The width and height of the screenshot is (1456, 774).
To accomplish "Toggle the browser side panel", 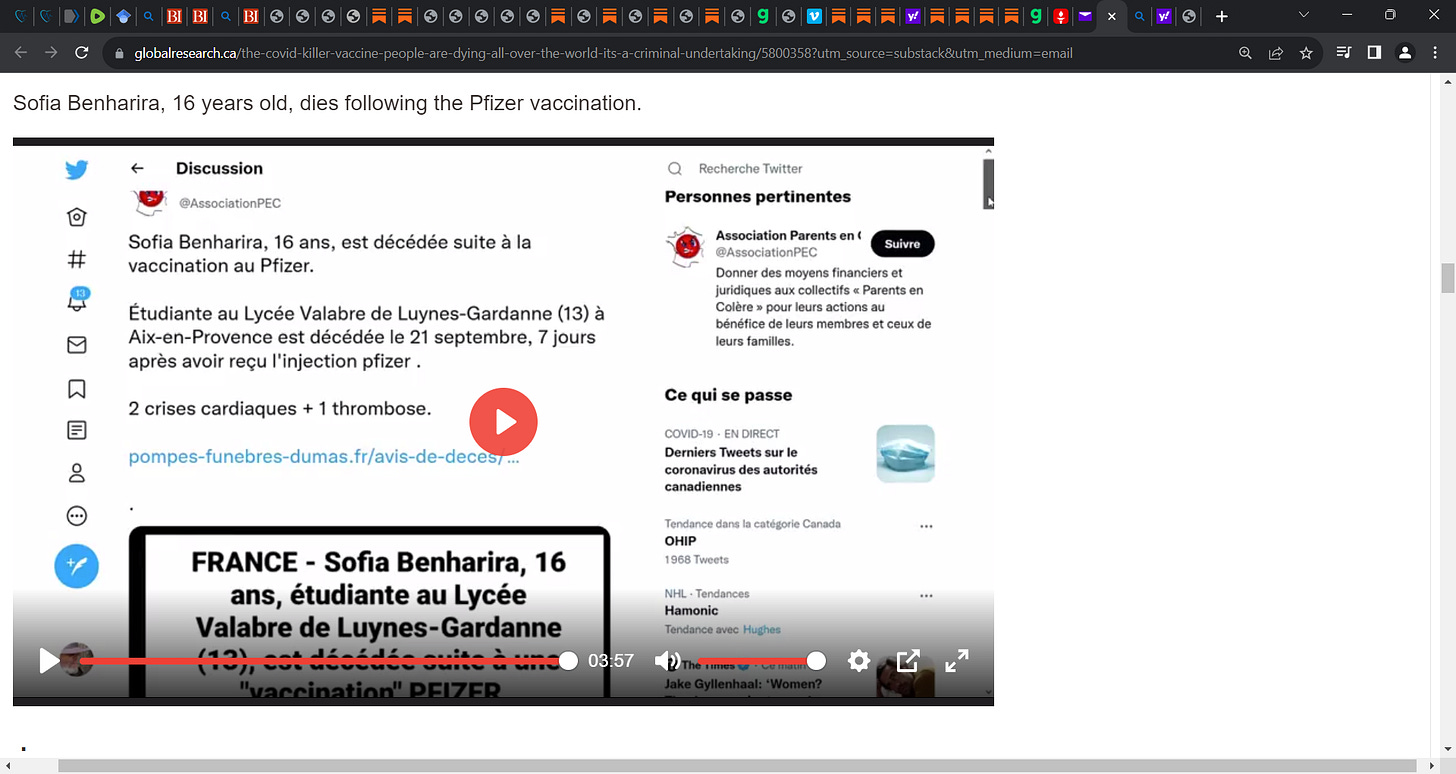I will click(x=1374, y=53).
